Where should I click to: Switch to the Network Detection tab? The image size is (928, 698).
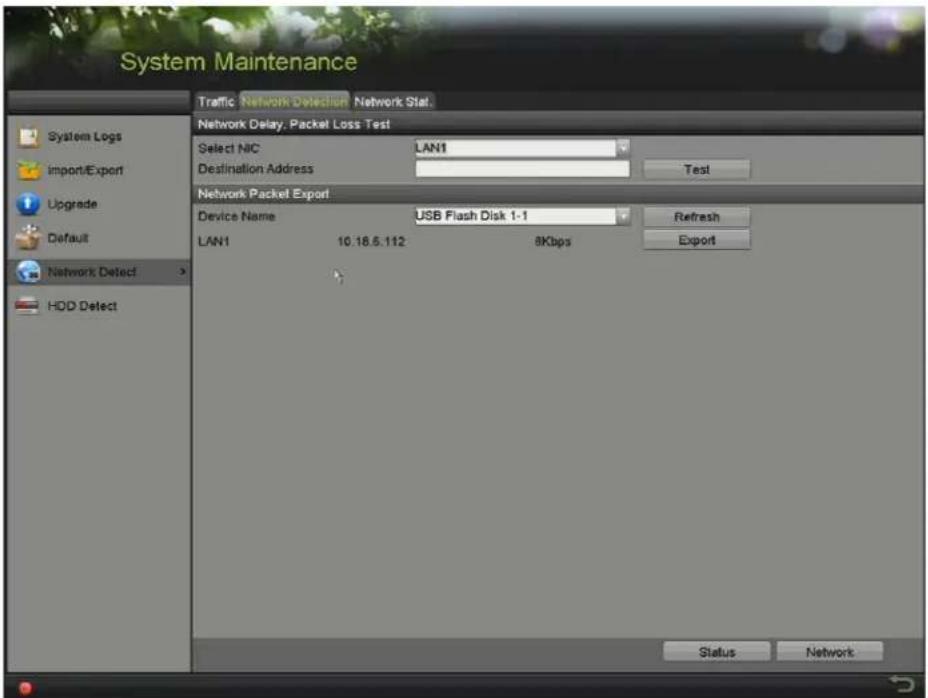pos(294,102)
